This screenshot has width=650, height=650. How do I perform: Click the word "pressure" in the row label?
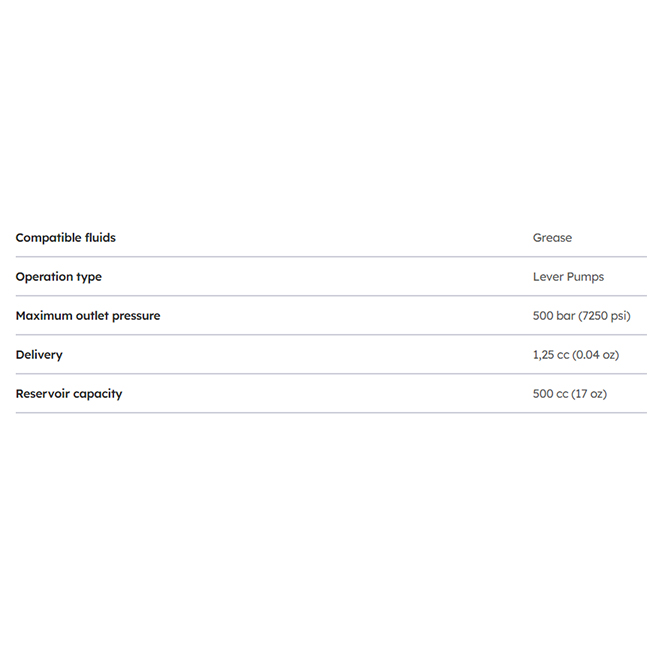tap(139, 316)
